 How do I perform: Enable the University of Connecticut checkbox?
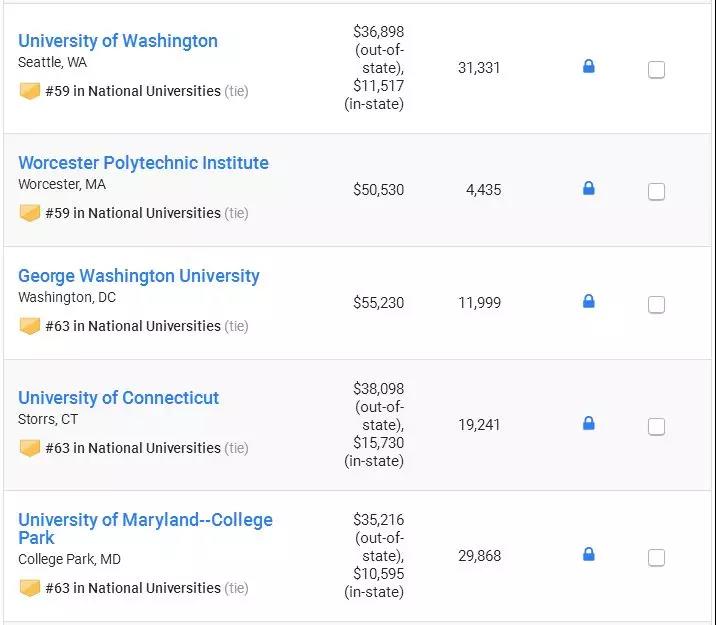click(x=656, y=427)
